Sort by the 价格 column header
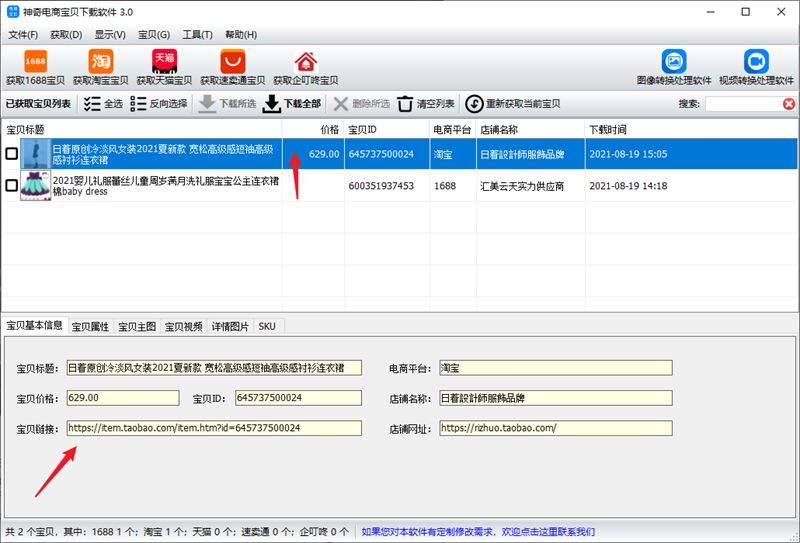 coord(313,130)
